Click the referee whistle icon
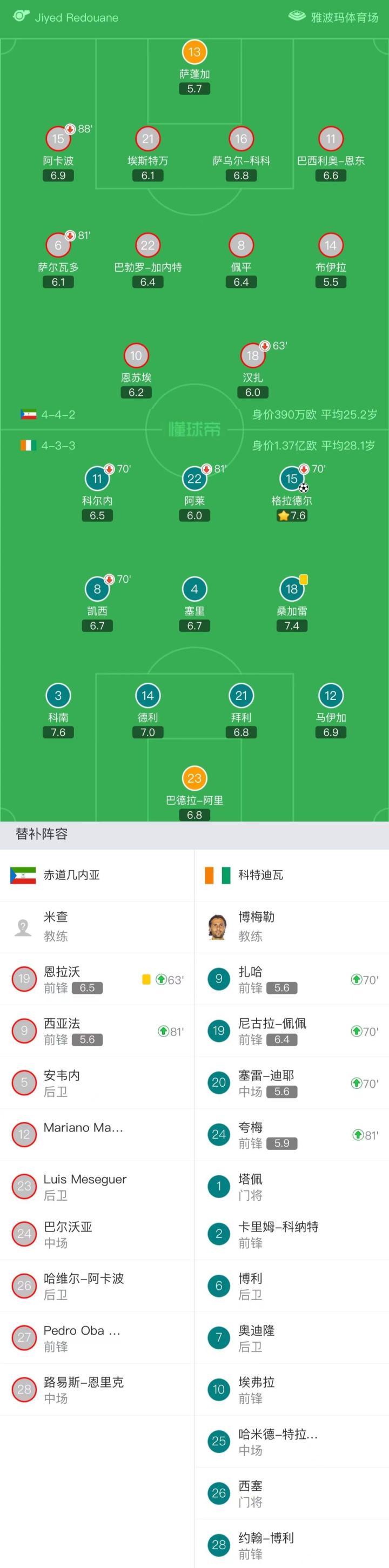This screenshot has width=389, height=1568. pos(21,16)
